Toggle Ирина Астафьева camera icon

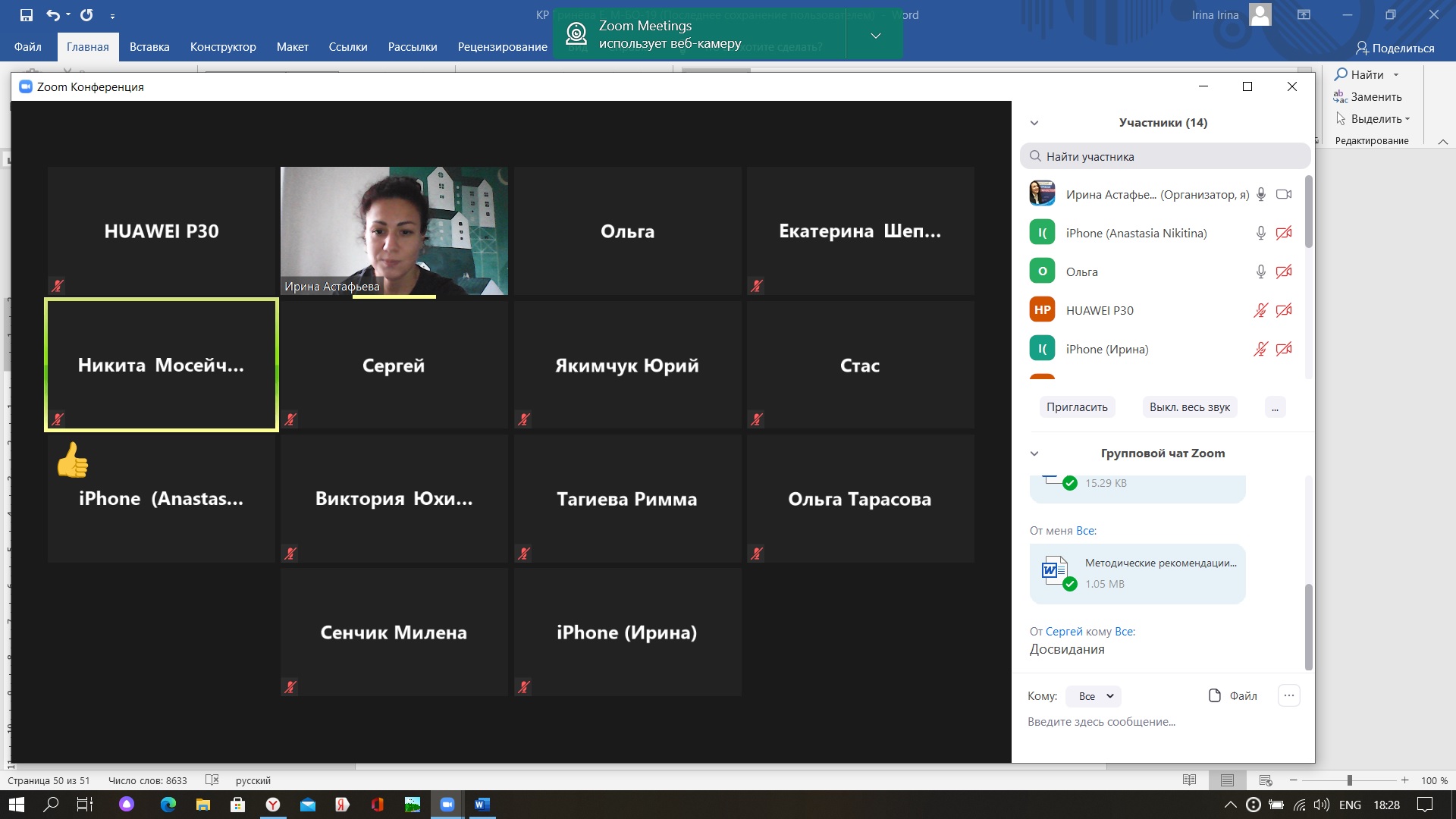point(1284,194)
